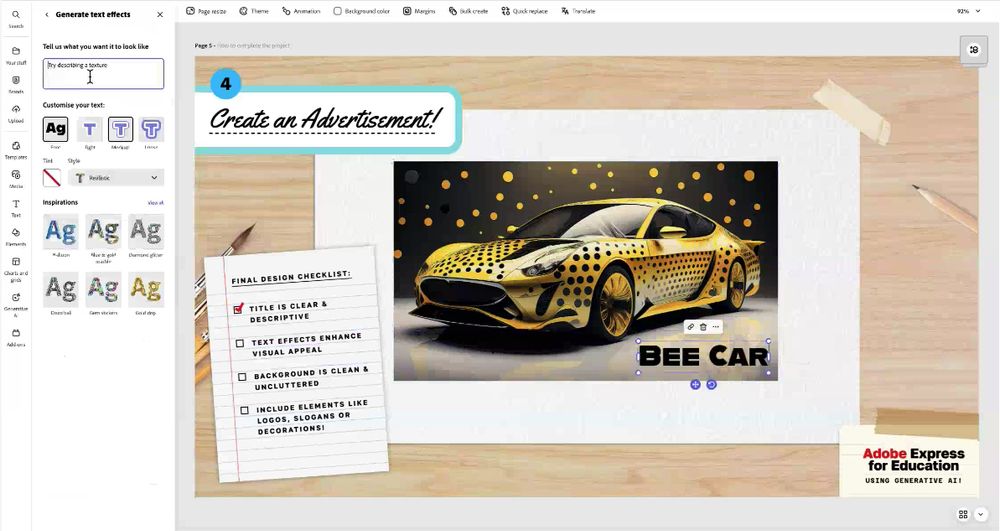Select Medium outline for the text
The height and width of the screenshot is (531, 1000).
[x=121, y=129]
